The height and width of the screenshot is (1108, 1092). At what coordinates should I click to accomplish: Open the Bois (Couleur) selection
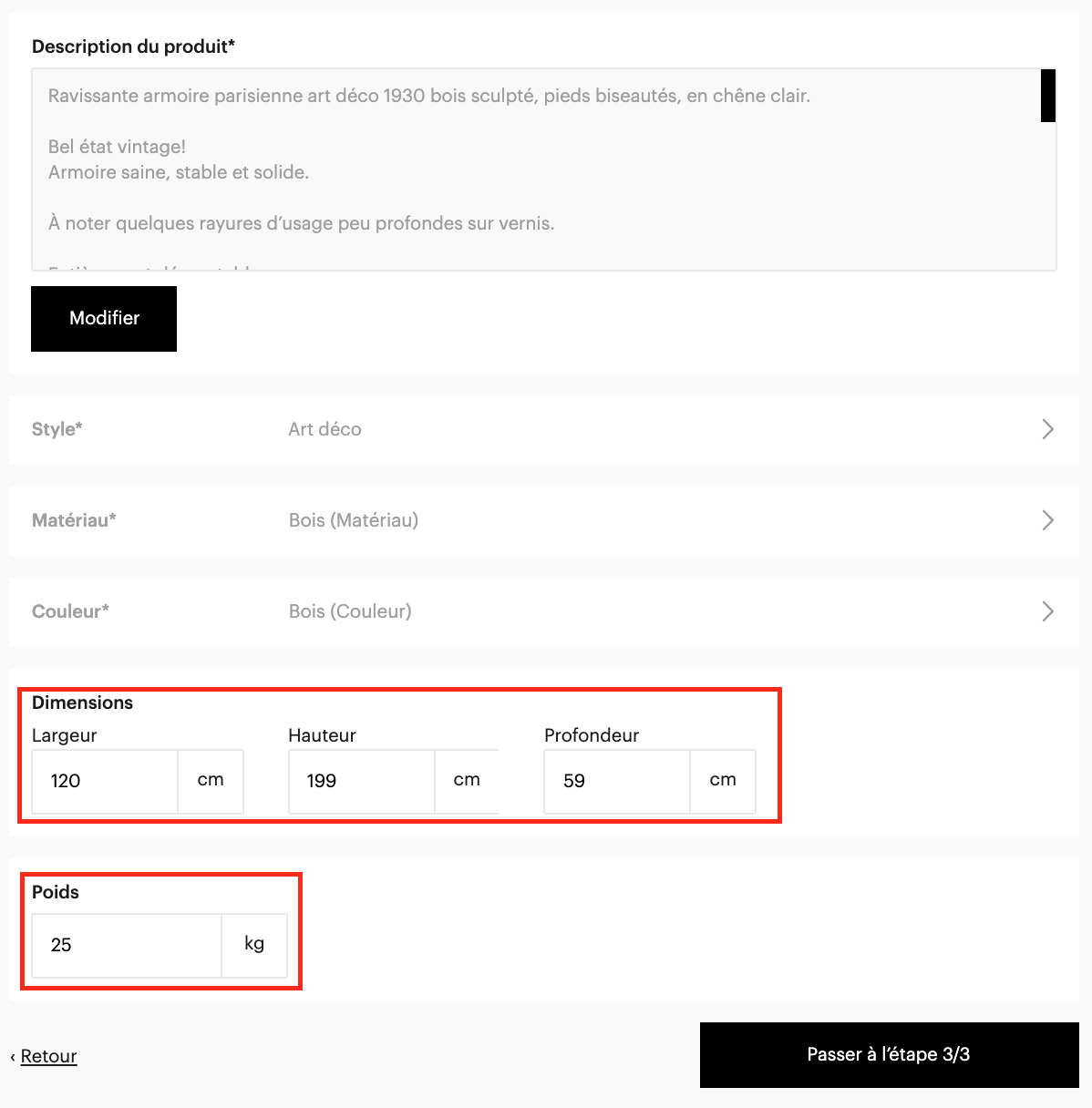[350, 611]
